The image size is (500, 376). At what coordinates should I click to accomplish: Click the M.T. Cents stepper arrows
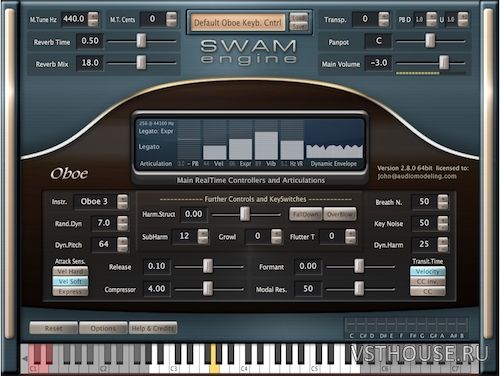(171, 19)
